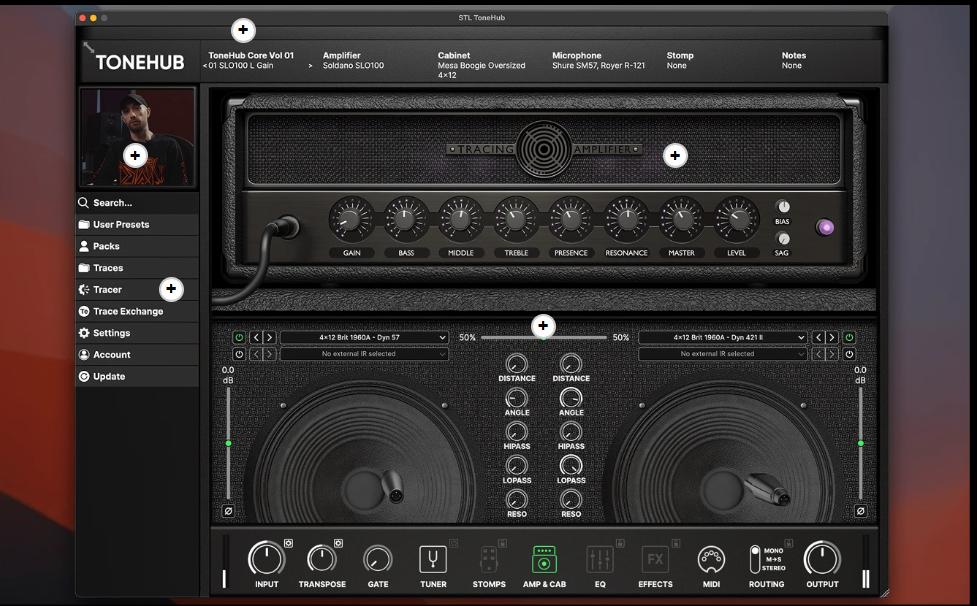Click ToneHub Core Vol 01 preset name
This screenshot has height=606, width=977.
(x=250, y=55)
